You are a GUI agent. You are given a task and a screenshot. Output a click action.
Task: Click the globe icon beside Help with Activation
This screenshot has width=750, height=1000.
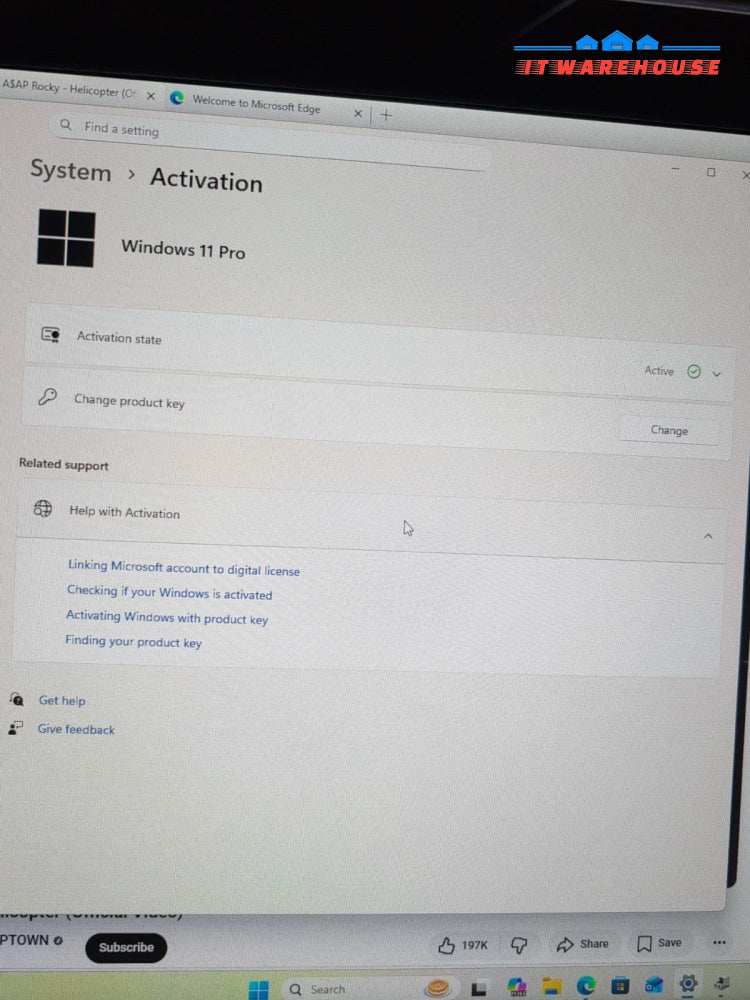(x=43, y=508)
